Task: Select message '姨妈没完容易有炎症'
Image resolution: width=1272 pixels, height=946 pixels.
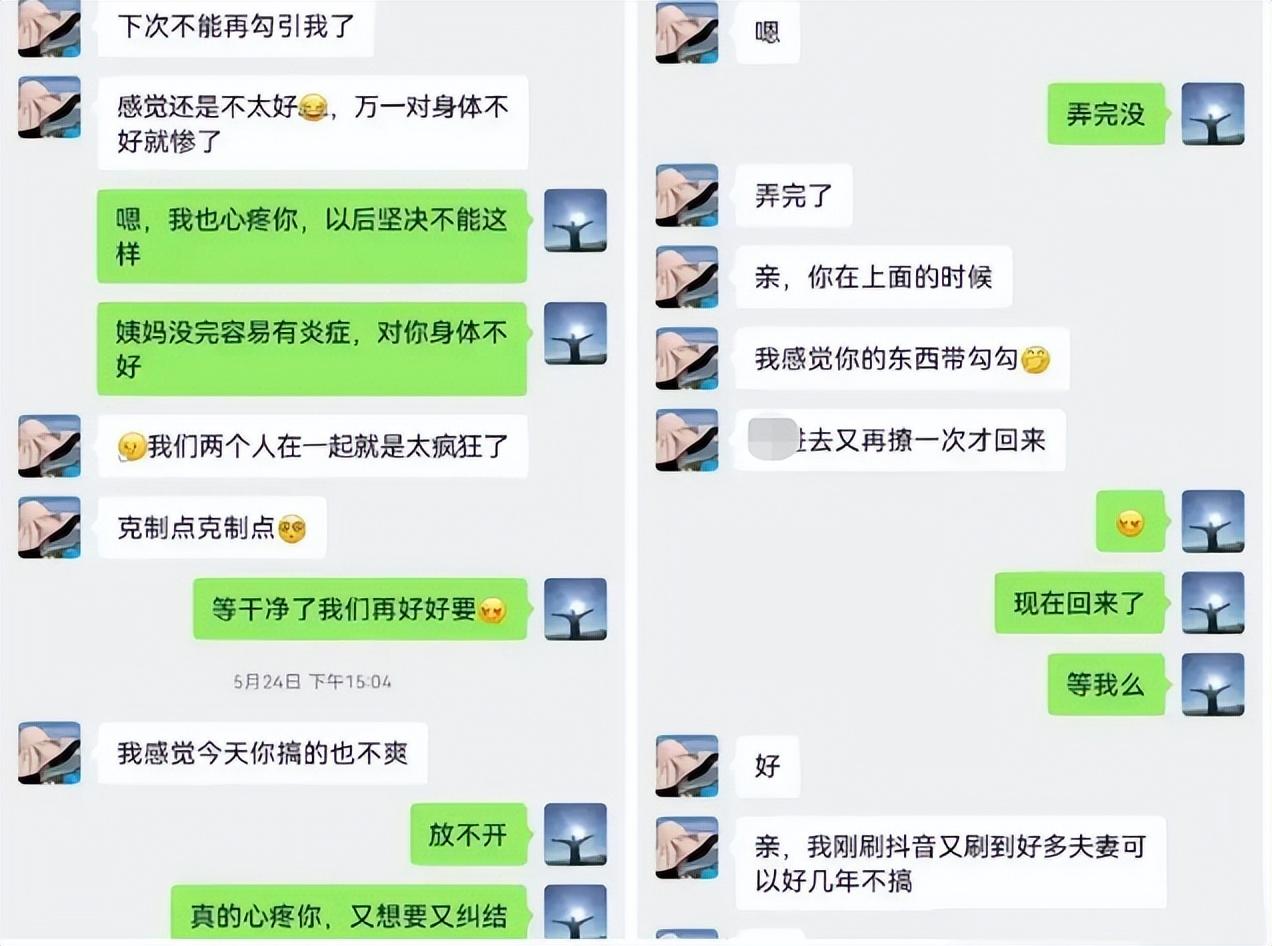Action: 312,349
